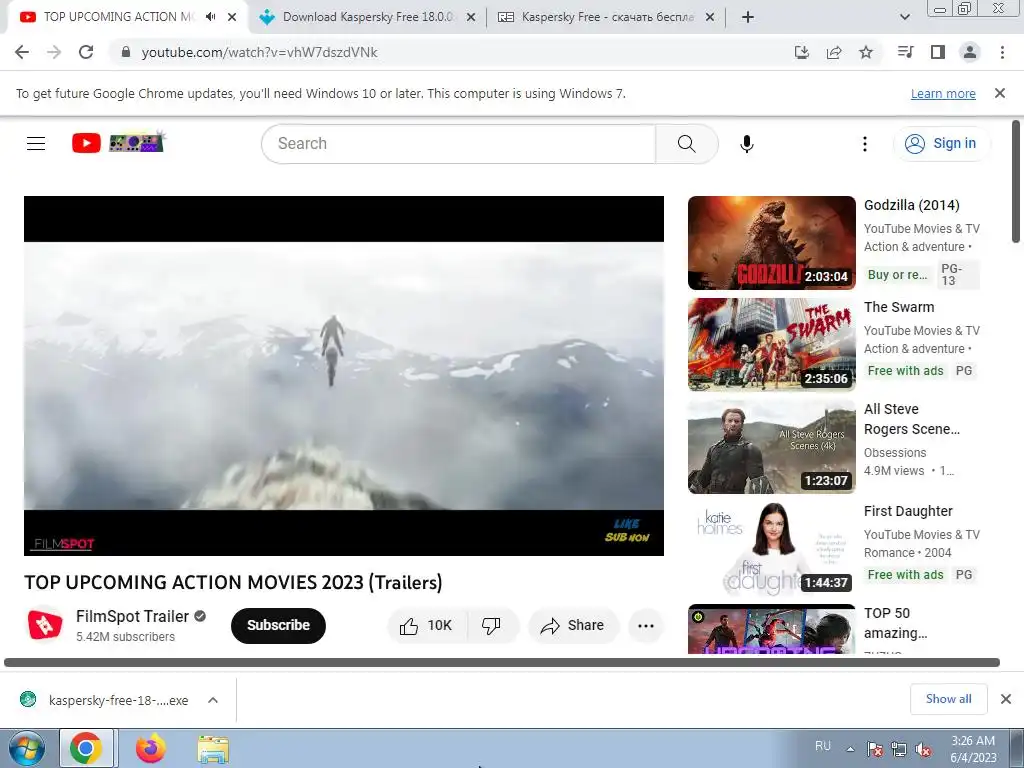The width and height of the screenshot is (1024, 768).
Task: Open the tab search dropdown arrow
Action: click(x=904, y=17)
